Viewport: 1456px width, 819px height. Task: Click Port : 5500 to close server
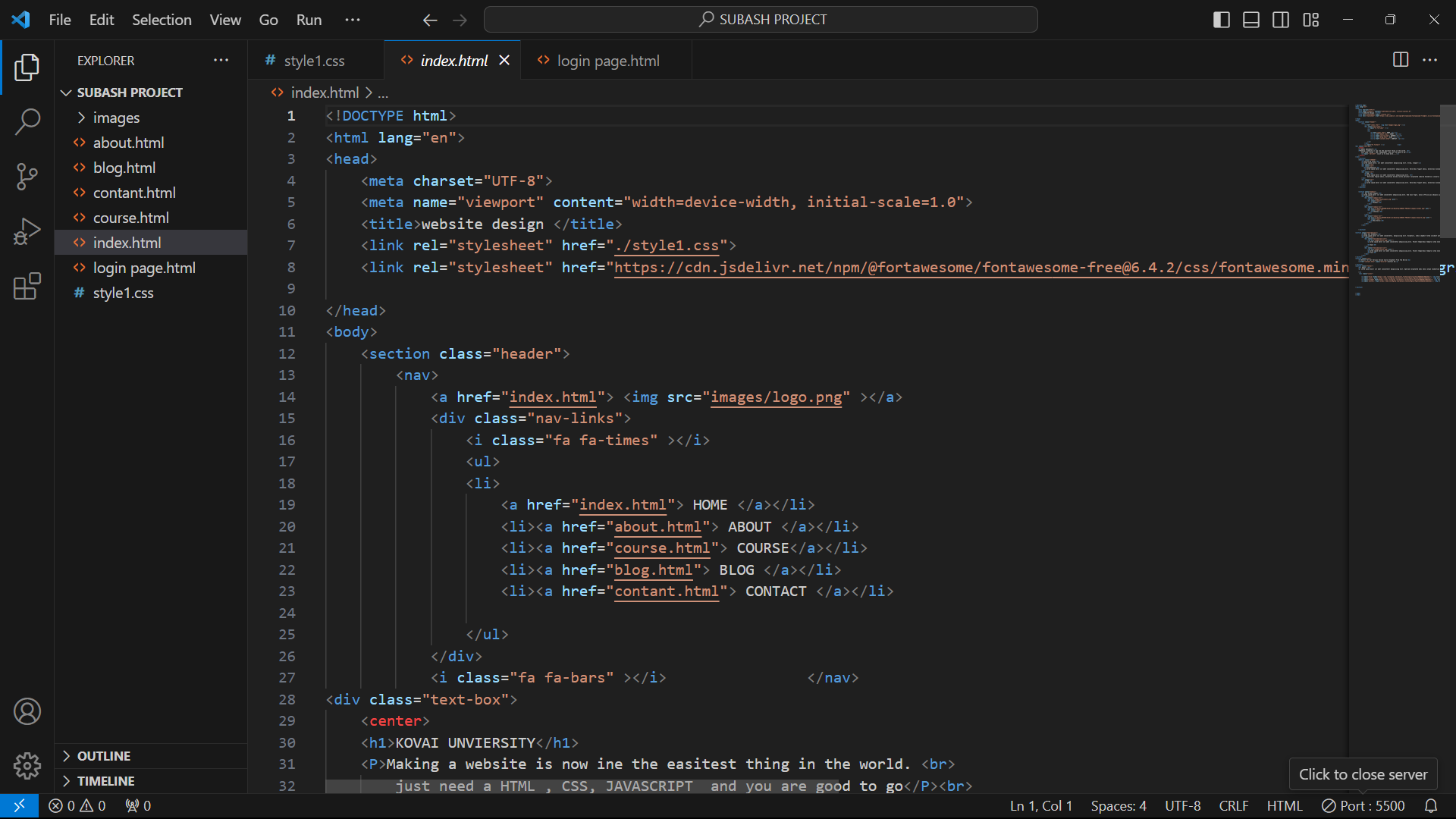pos(1363,806)
